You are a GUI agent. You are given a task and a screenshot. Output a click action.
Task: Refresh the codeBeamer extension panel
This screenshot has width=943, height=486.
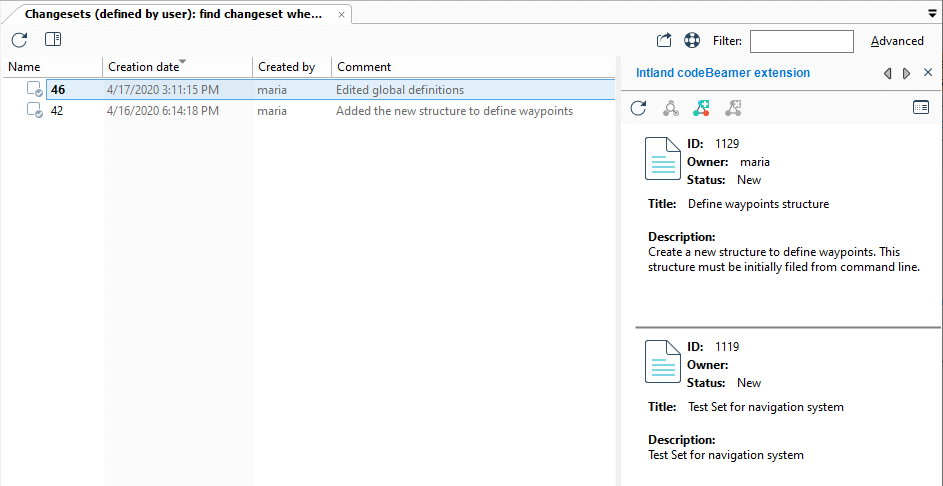click(638, 108)
